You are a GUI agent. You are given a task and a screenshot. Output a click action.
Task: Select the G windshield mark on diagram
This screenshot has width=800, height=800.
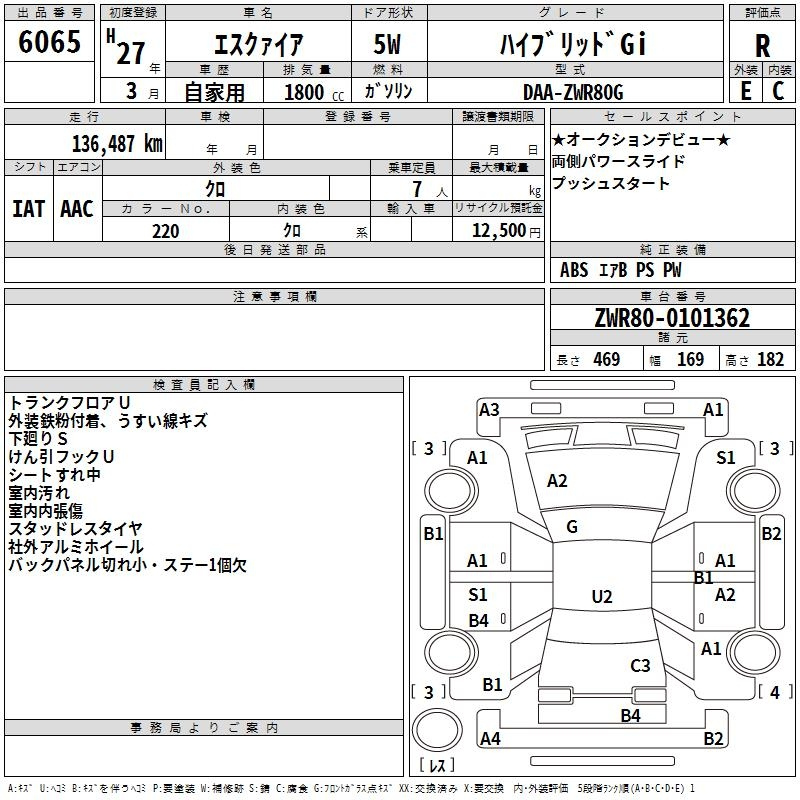click(x=572, y=526)
